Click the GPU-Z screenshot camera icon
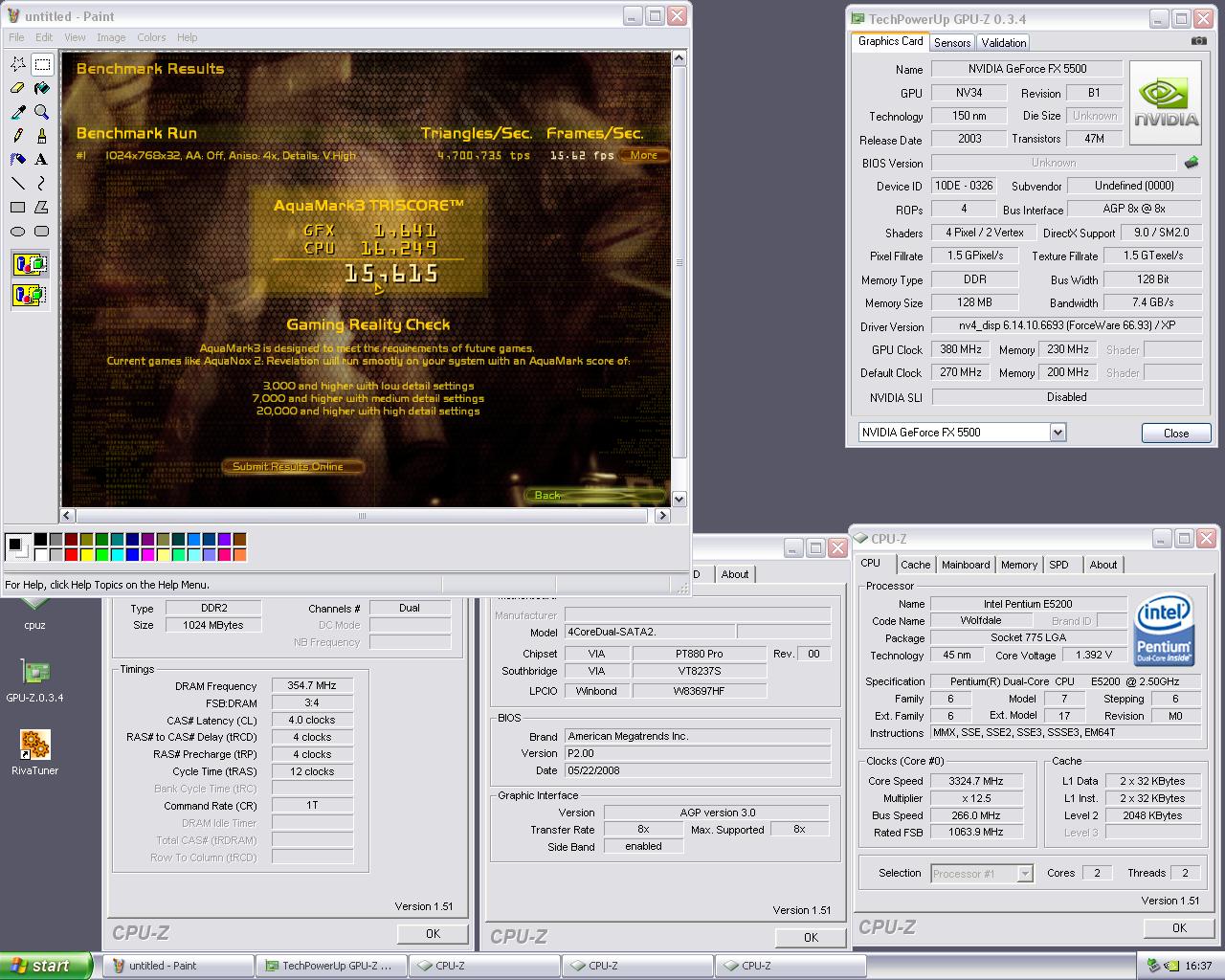This screenshot has width=1225, height=980. [x=1199, y=41]
